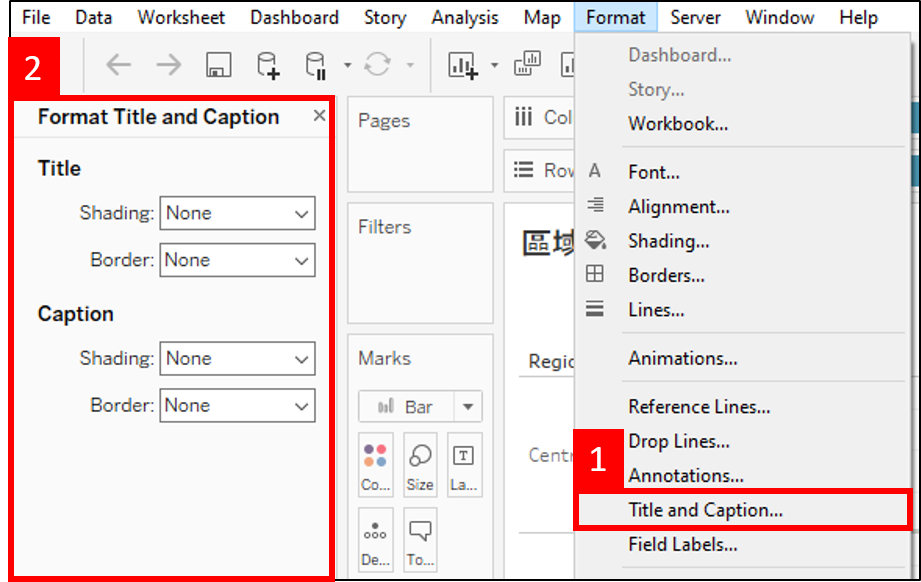Click the Save workbook toolbar icon
921x582 pixels.
point(218,66)
